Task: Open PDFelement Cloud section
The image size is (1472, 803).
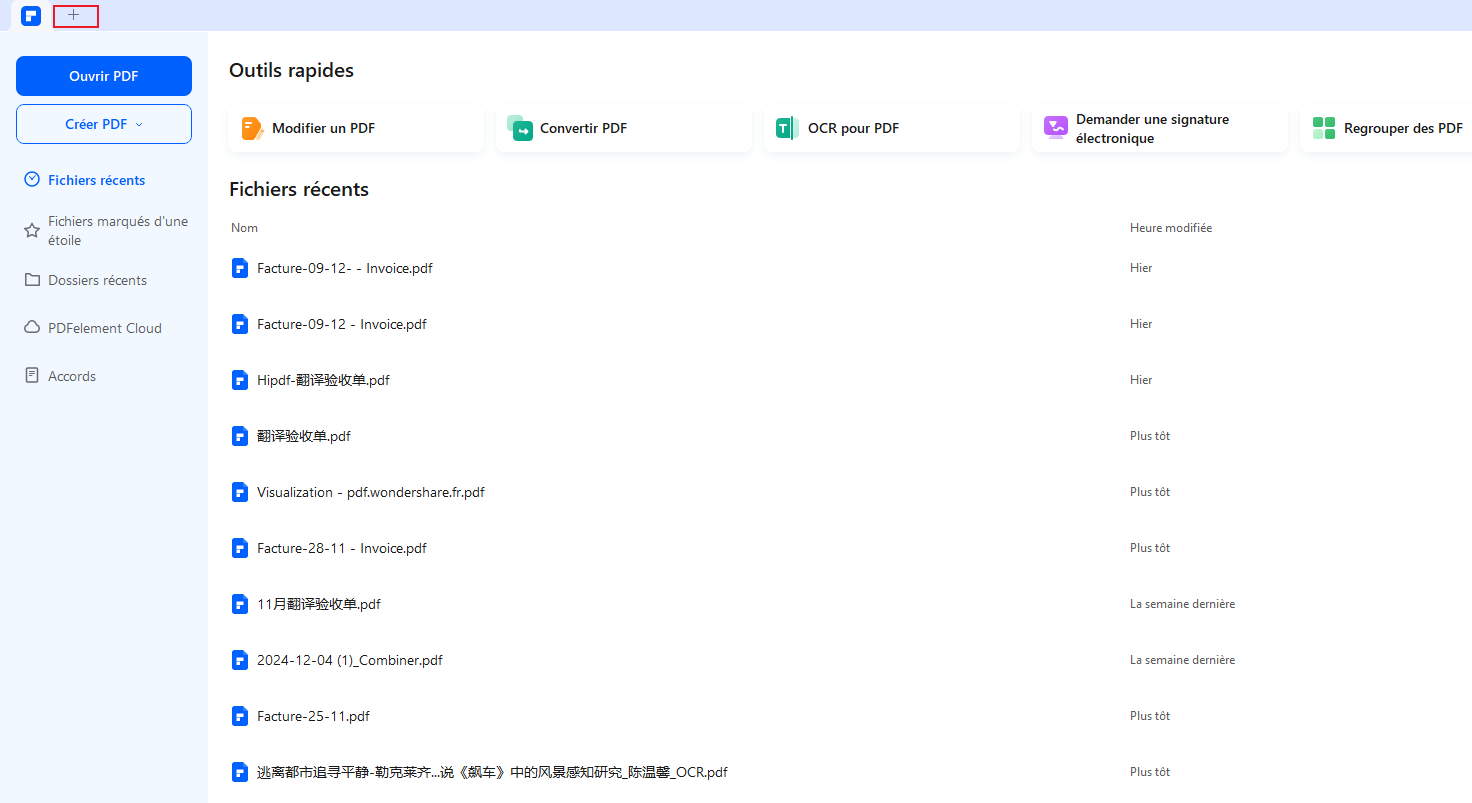Action: [x=105, y=328]
